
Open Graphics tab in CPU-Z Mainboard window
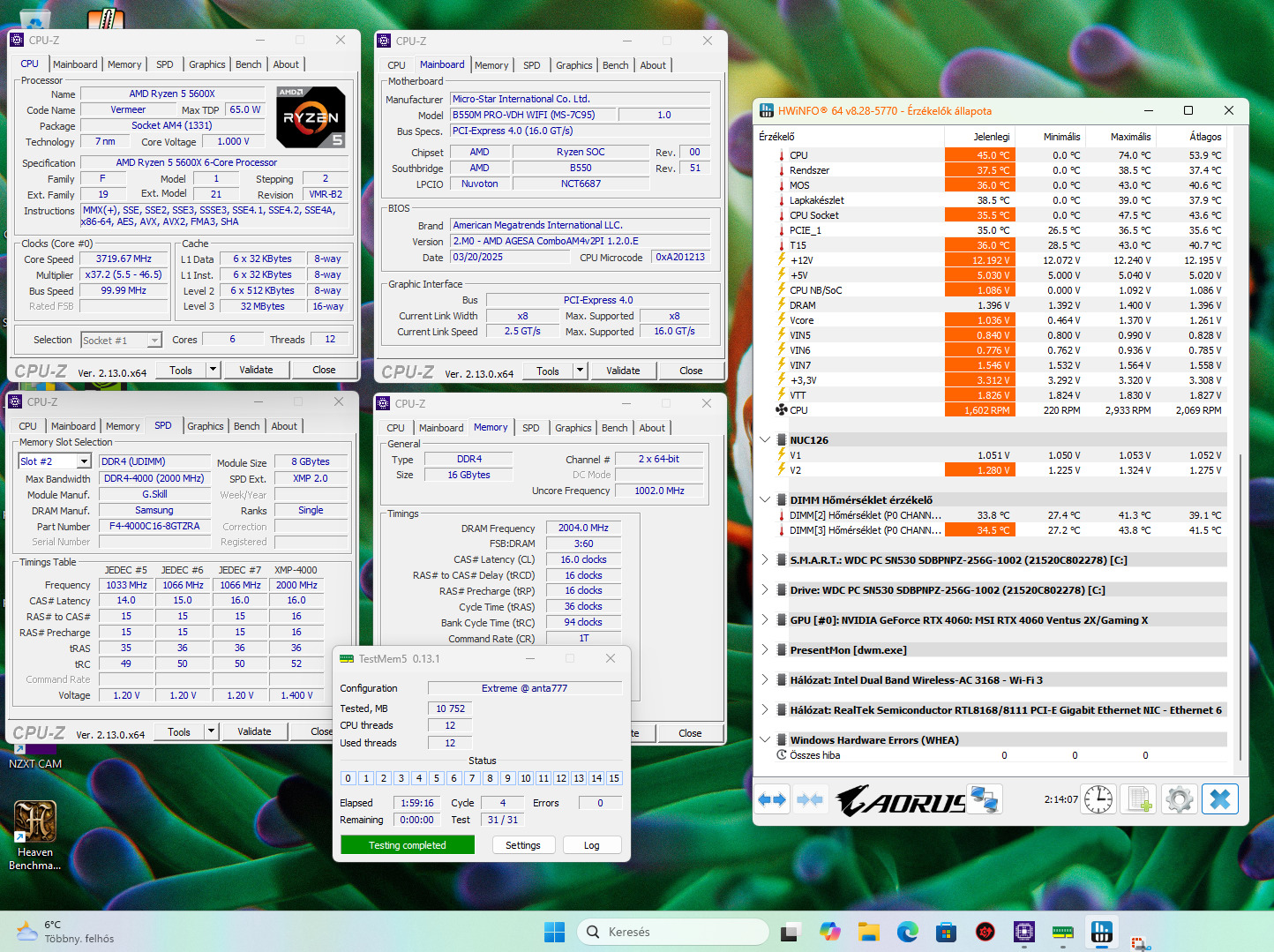pyautogui.click(x=574, y=65)
